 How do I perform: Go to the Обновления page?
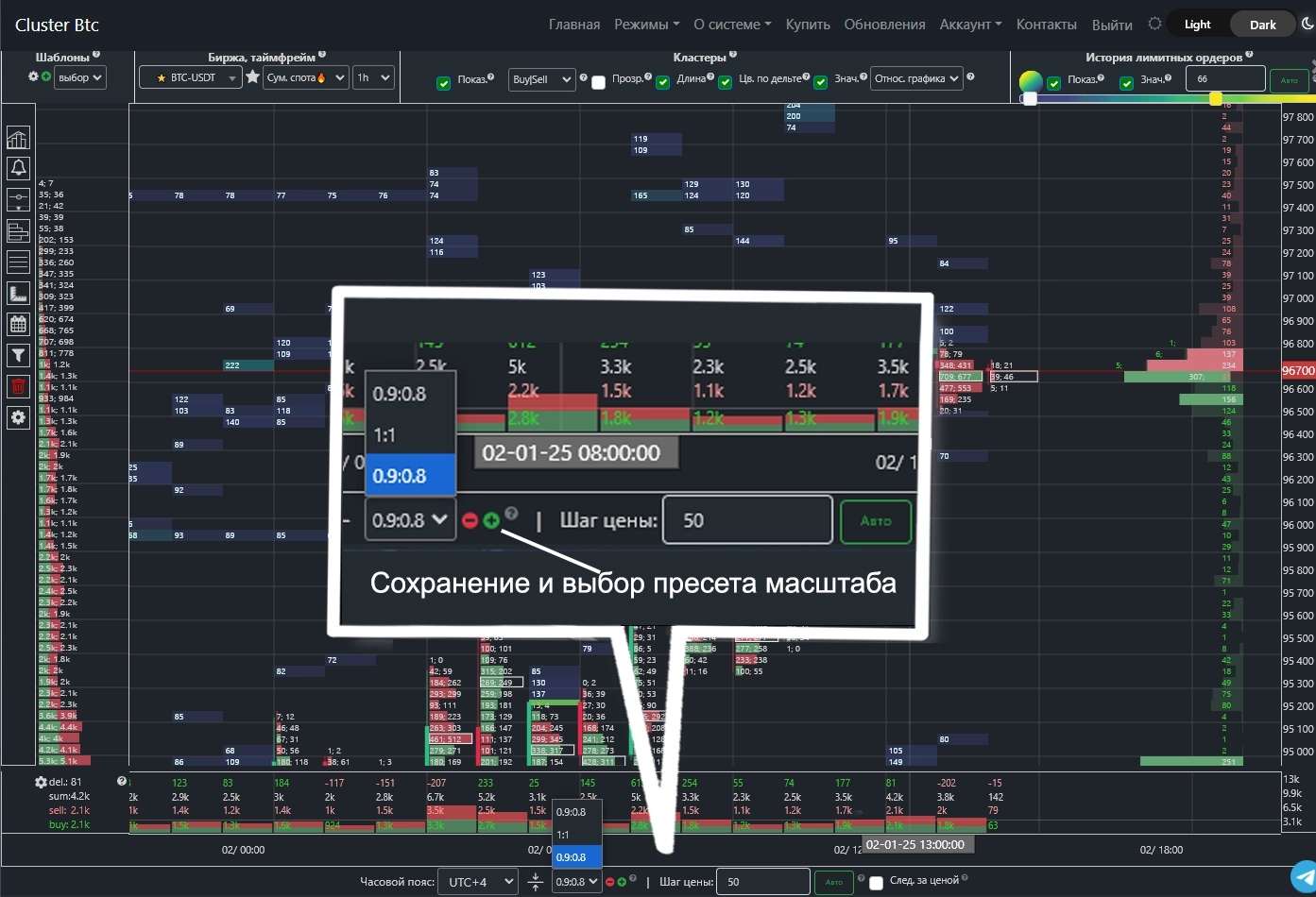[884, 25]
